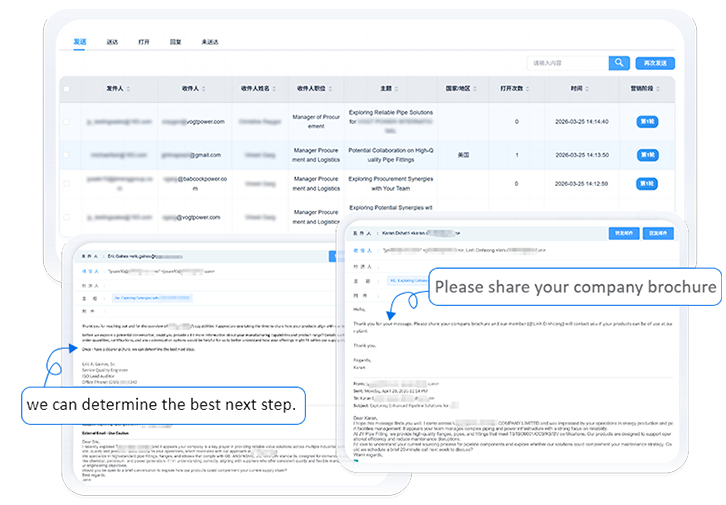
Task: Click the 转发邮件 button in Karan's email
Action: point(624,233)
